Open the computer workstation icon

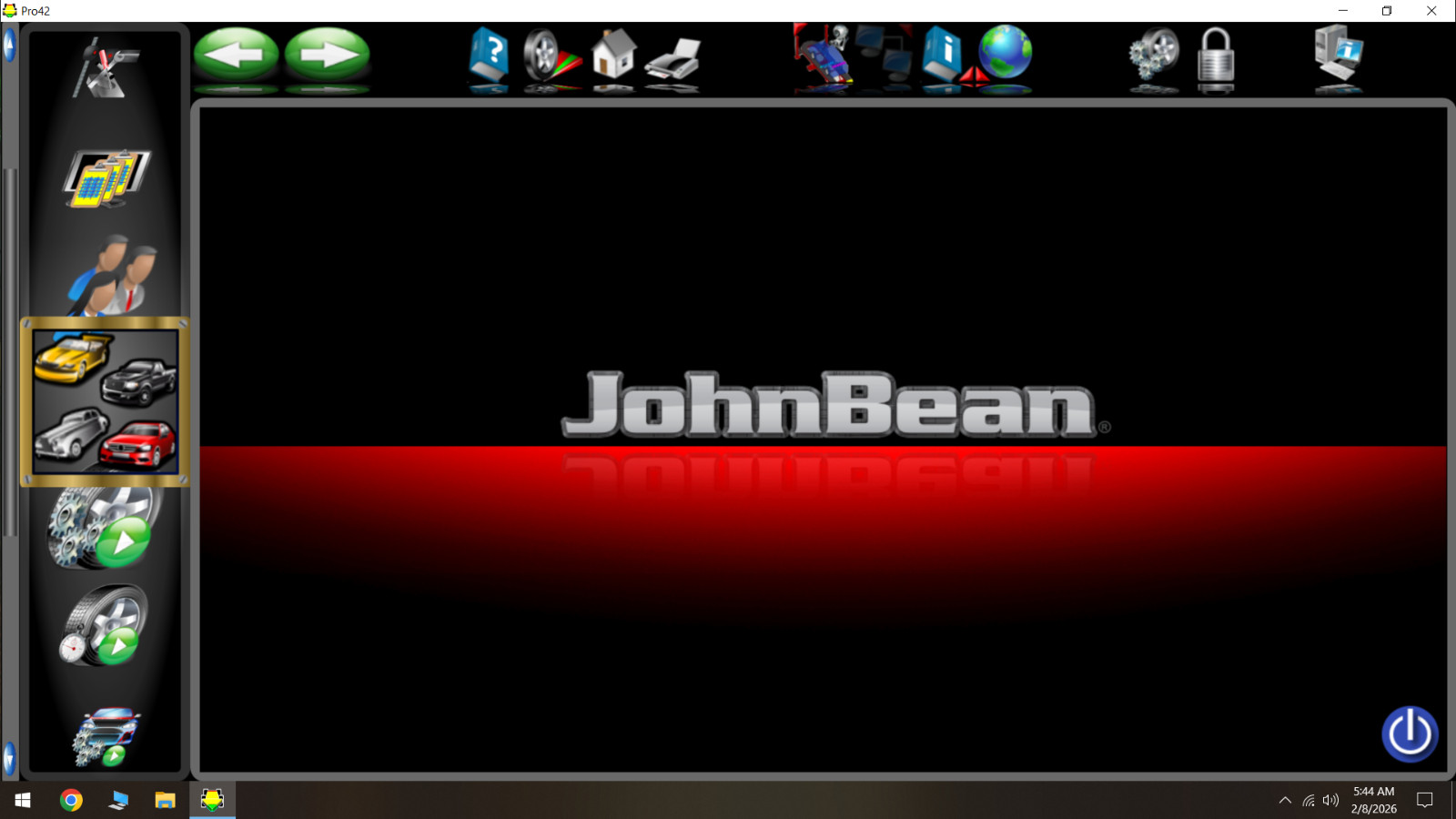1339,55
